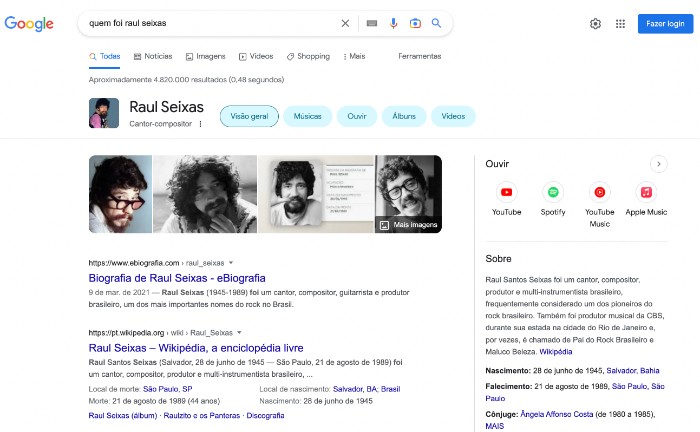This screenshot has height=432, width=700.
Task: Open the settings gear icon
Action: [595, 24]
